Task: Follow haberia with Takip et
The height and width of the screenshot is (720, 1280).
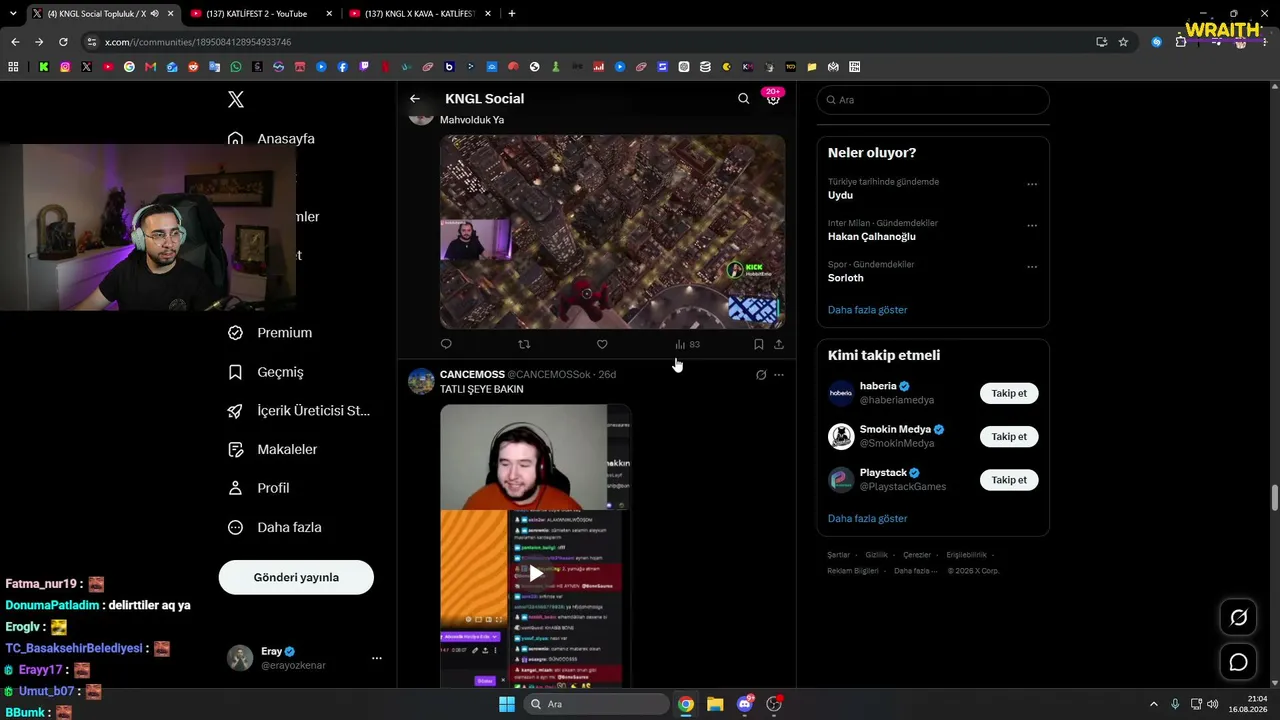Action: coord(1009,393)
